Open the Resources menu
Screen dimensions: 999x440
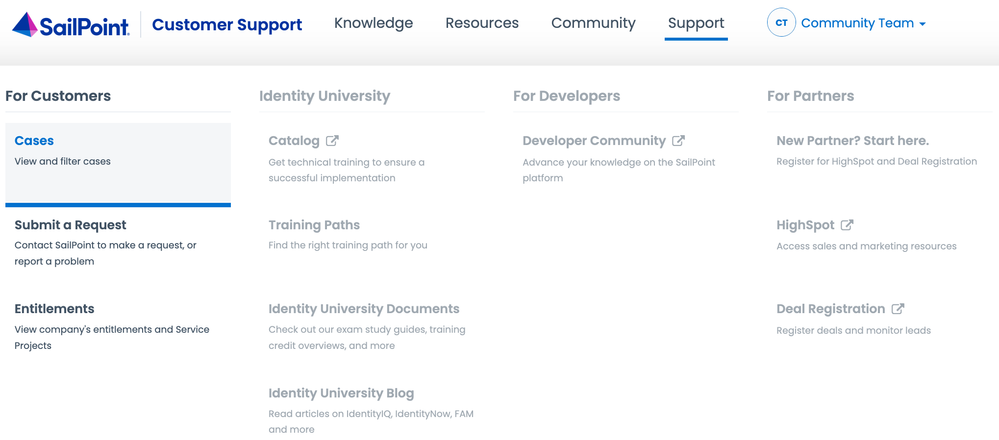[x=482, y=23]
